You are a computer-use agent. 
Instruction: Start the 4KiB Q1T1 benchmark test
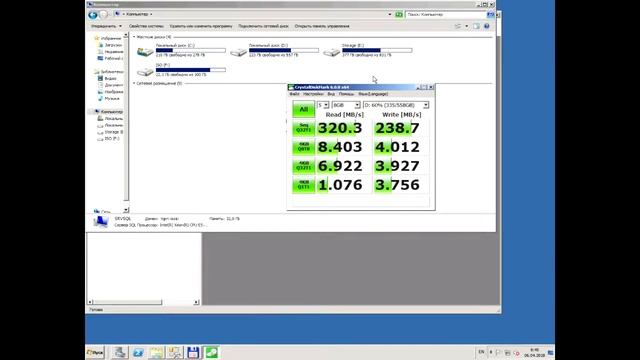(303, 184)
